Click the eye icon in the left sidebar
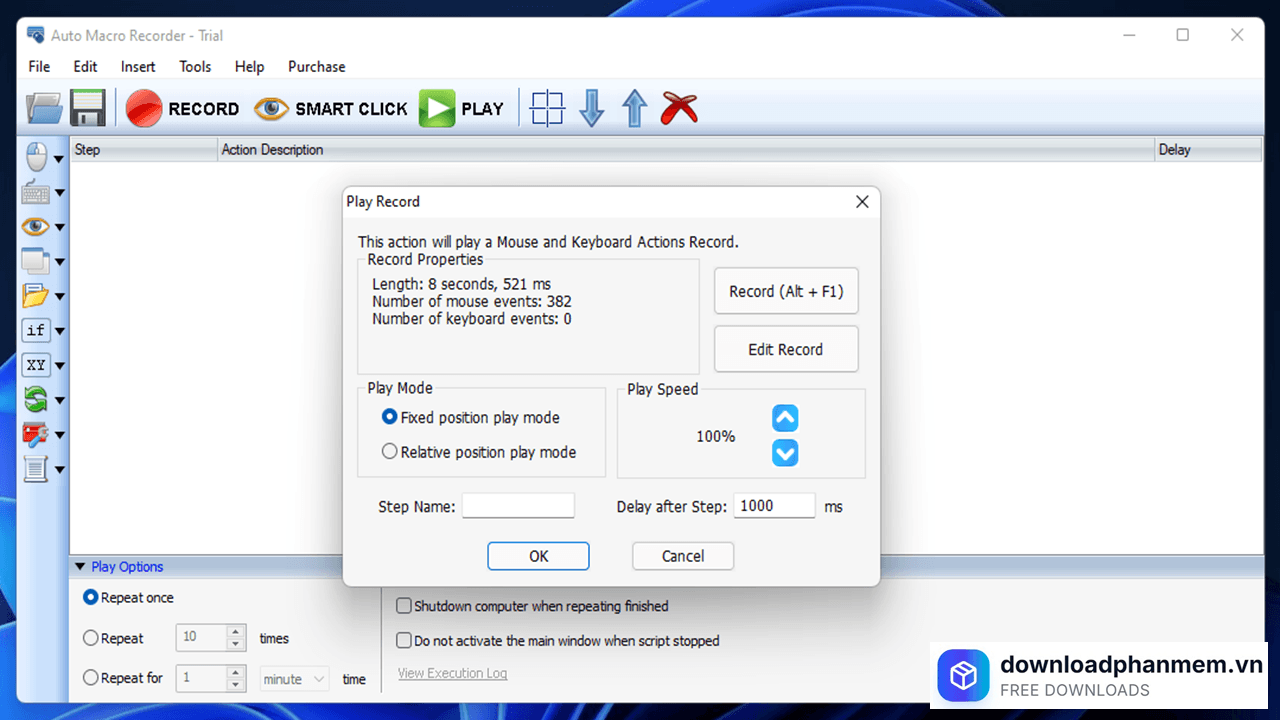 [36, 227]
